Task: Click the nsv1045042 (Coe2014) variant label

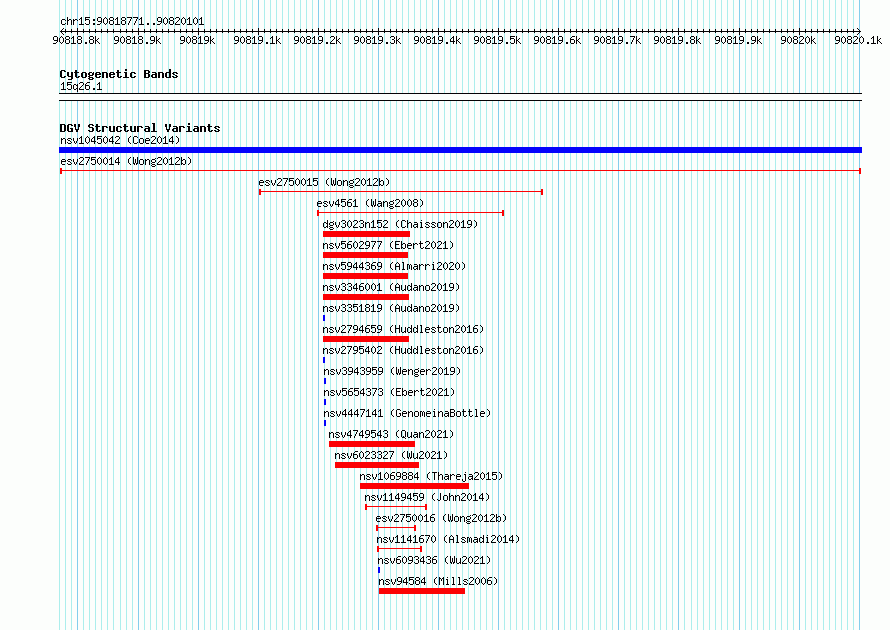Action: pos(120,140)
